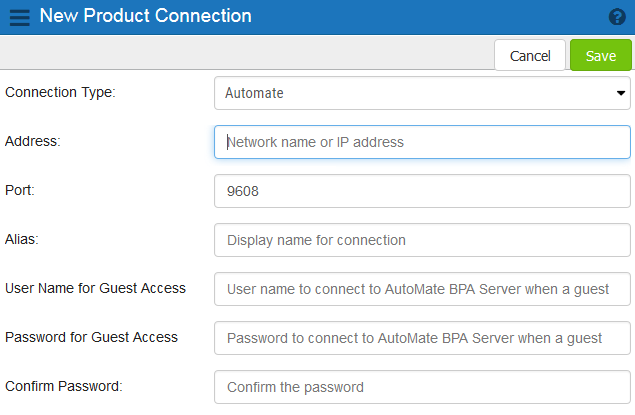
Task: Click the help question mark icon
Action: pos(617,17)
